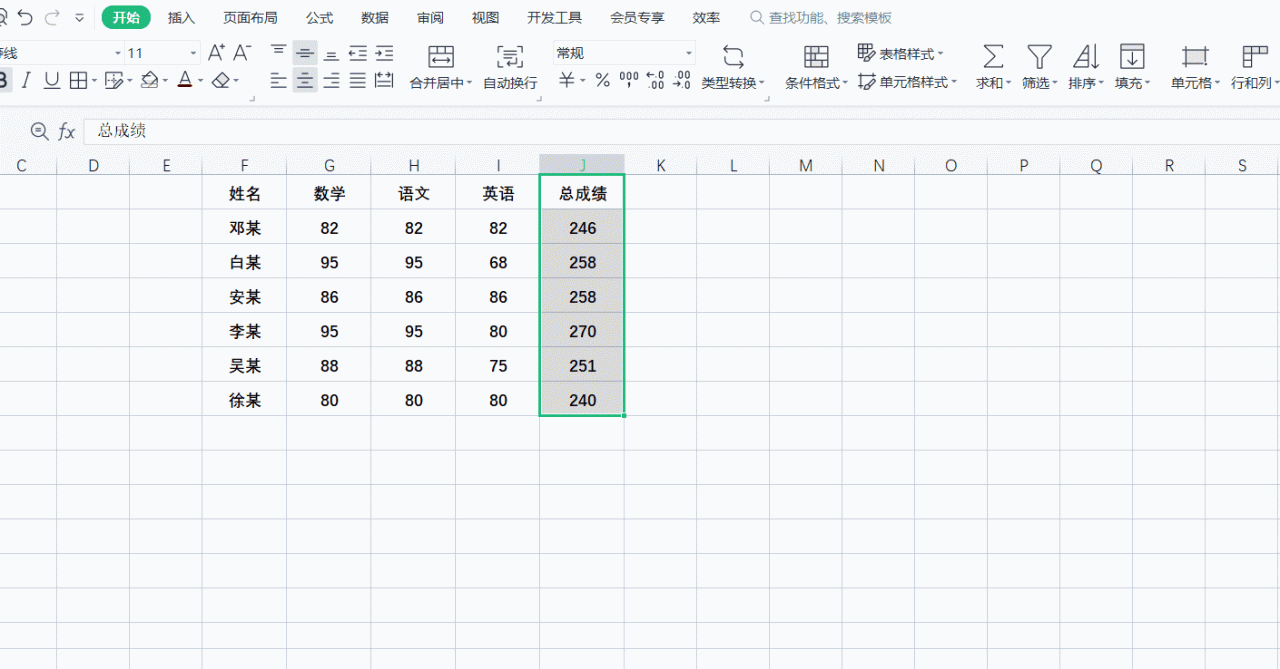Undo the last action
The height and width of the screenshot is (669, 1280).
(25, 18)
